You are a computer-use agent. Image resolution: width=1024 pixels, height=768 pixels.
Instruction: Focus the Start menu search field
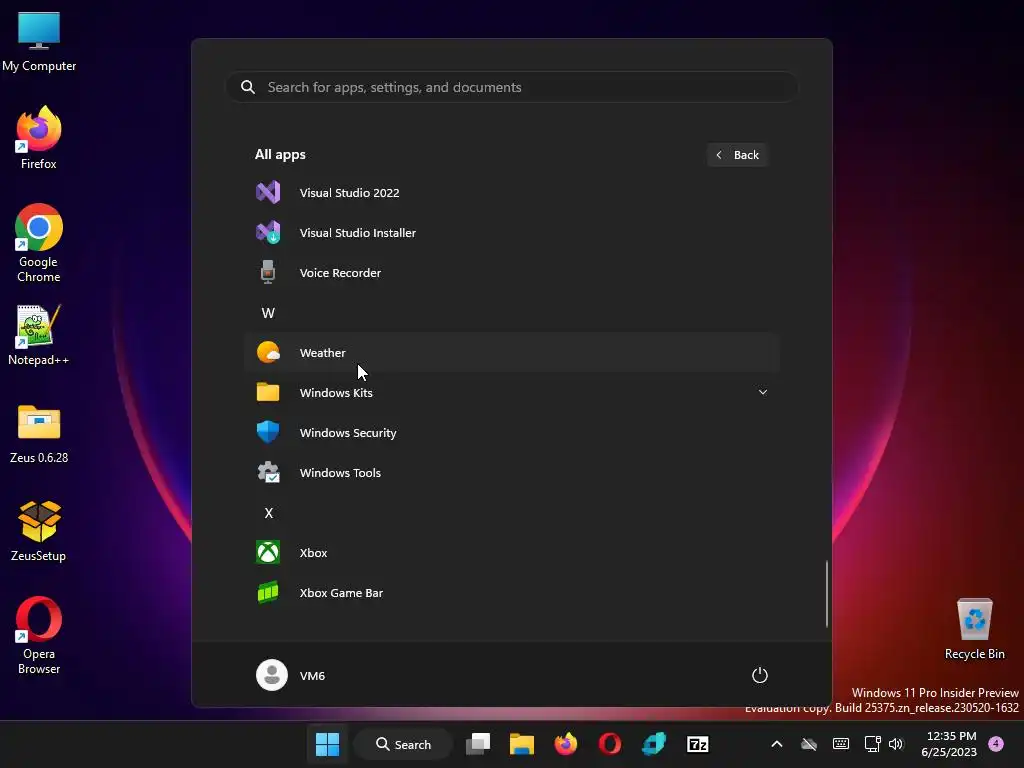coord(512,87)
